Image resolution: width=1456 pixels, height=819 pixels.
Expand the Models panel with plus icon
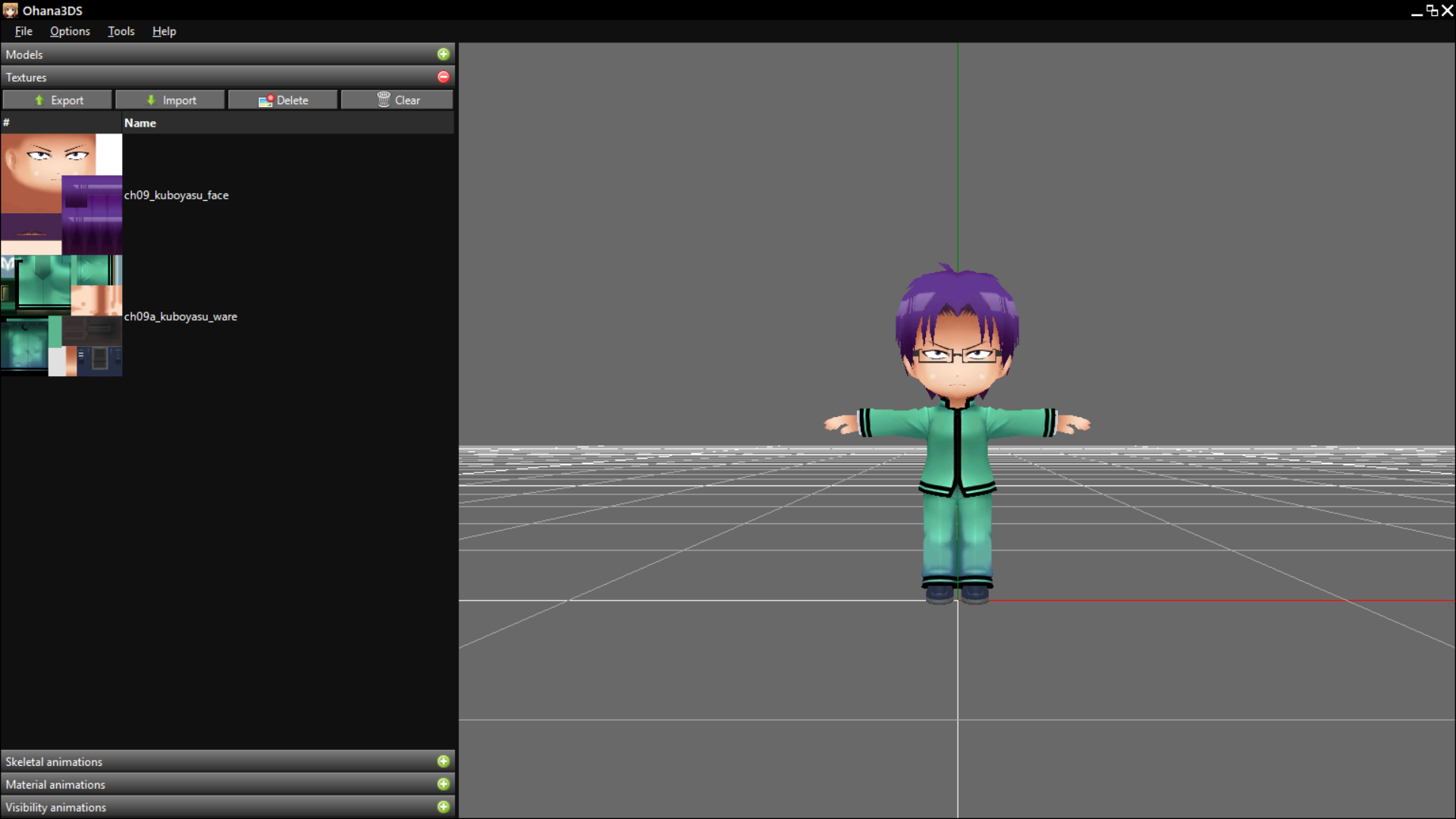click(444, 54)
